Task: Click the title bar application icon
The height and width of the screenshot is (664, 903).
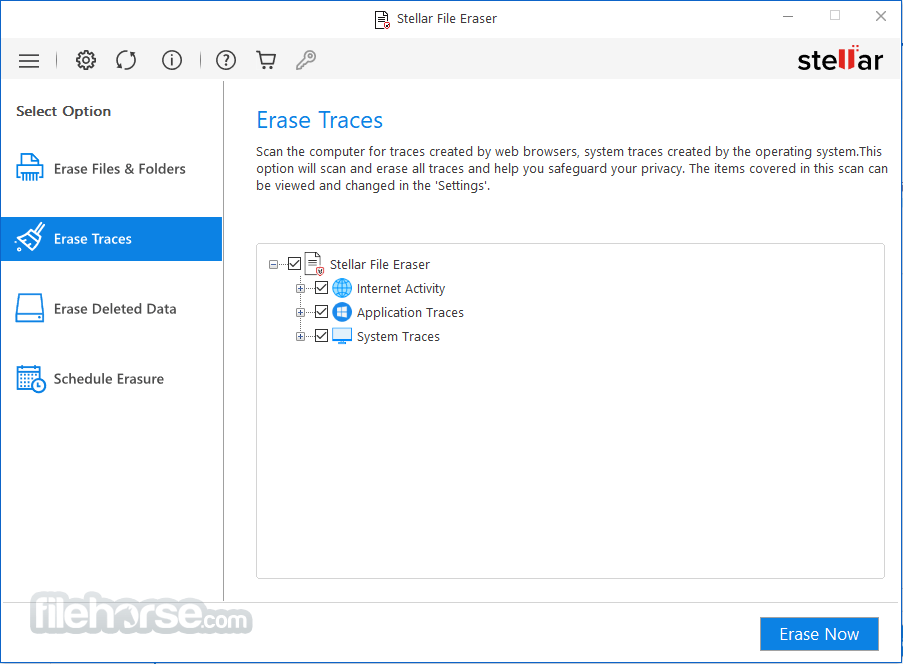Action: click(382, 19)
